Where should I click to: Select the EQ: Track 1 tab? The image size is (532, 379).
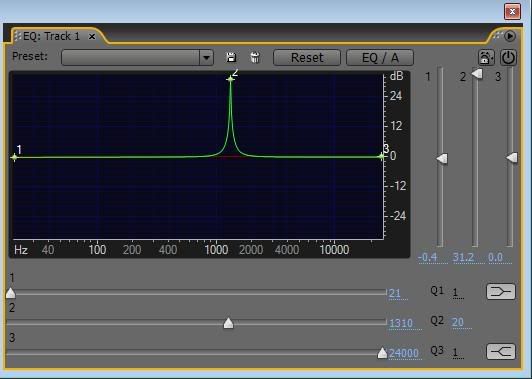click(x=51, y=36)
